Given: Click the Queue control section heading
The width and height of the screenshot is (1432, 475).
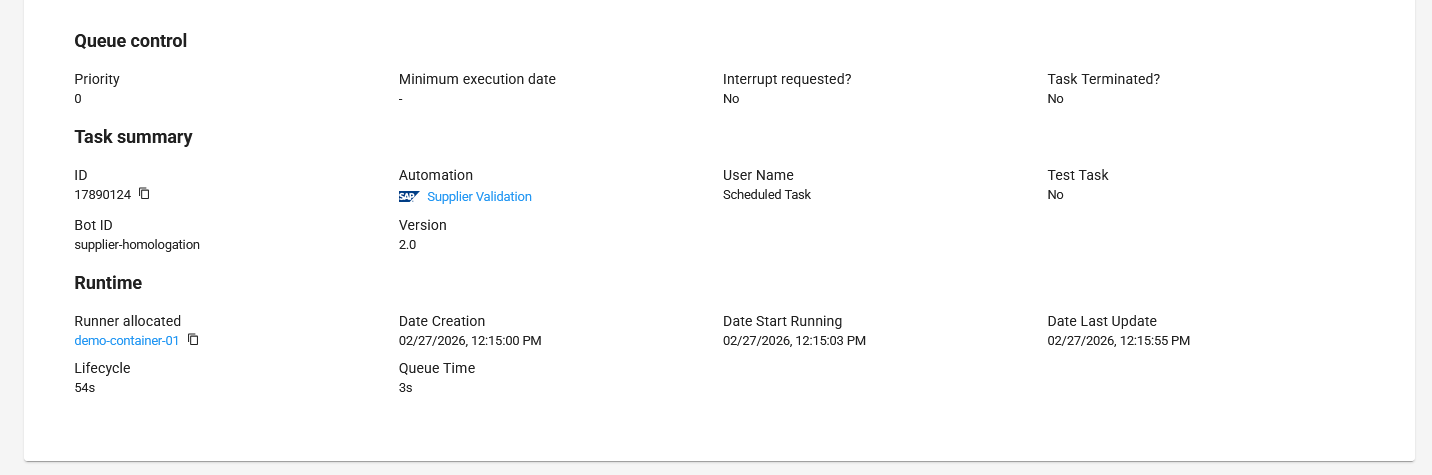Looking at the screenshot, I should pyautogui.click(x=131, y=41).
